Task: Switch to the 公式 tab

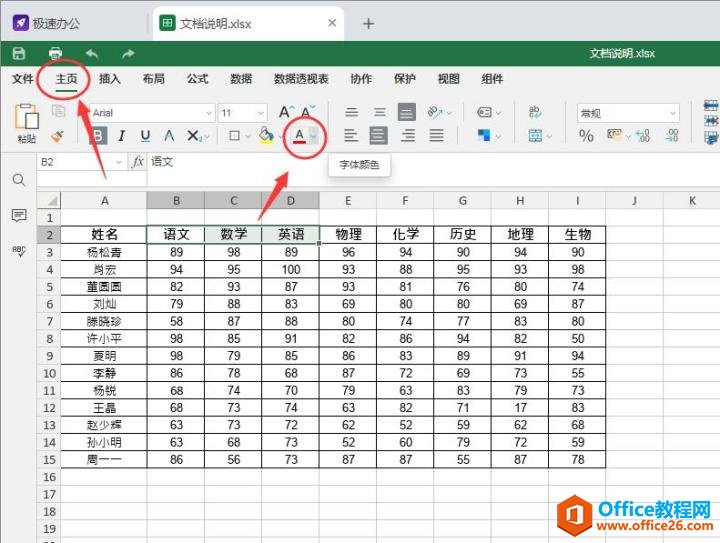Action: pos(197,79)
